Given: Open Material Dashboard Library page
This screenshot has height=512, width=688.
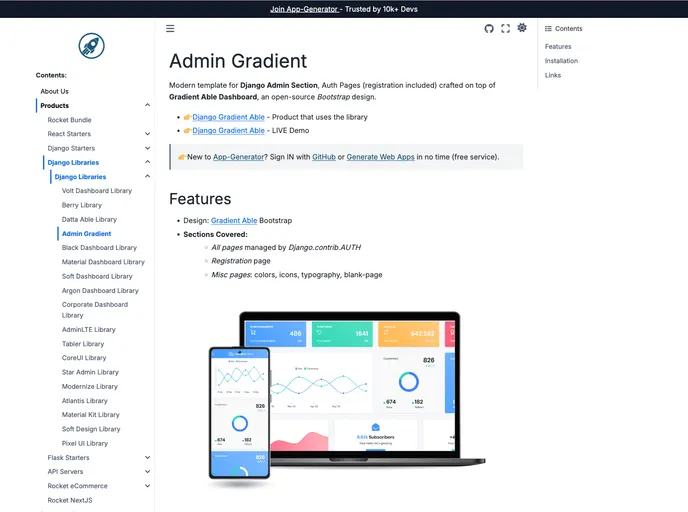Looking at the screenshot, I should (103, 262).
